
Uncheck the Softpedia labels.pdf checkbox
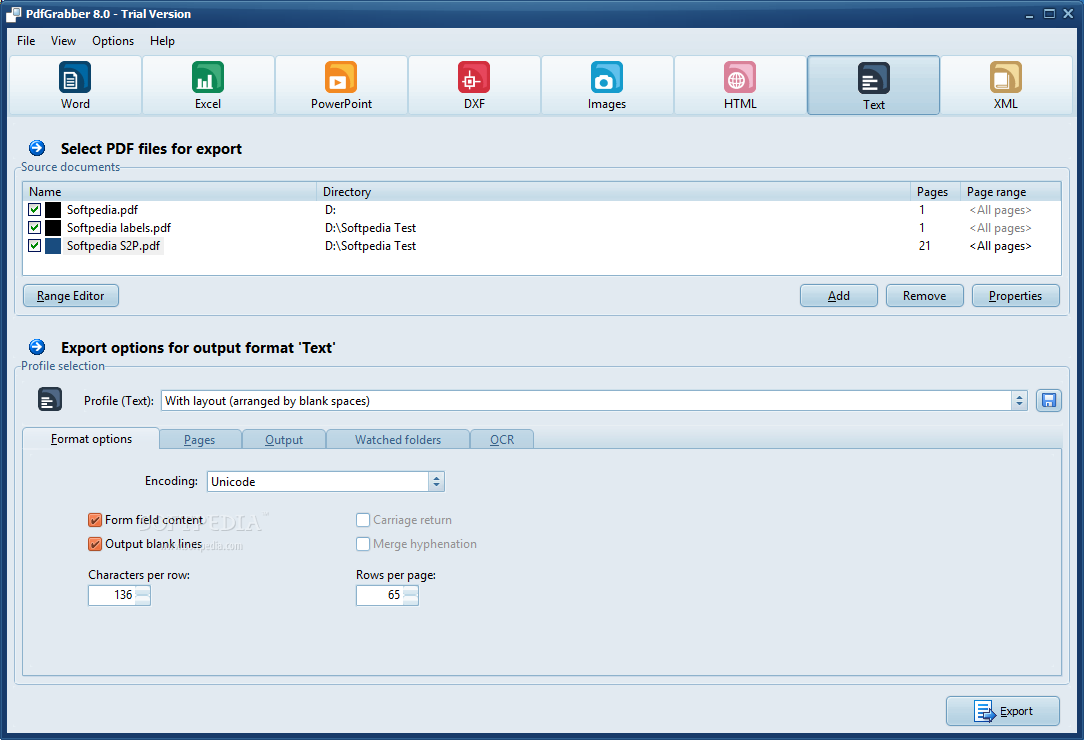tap(35, 228)
